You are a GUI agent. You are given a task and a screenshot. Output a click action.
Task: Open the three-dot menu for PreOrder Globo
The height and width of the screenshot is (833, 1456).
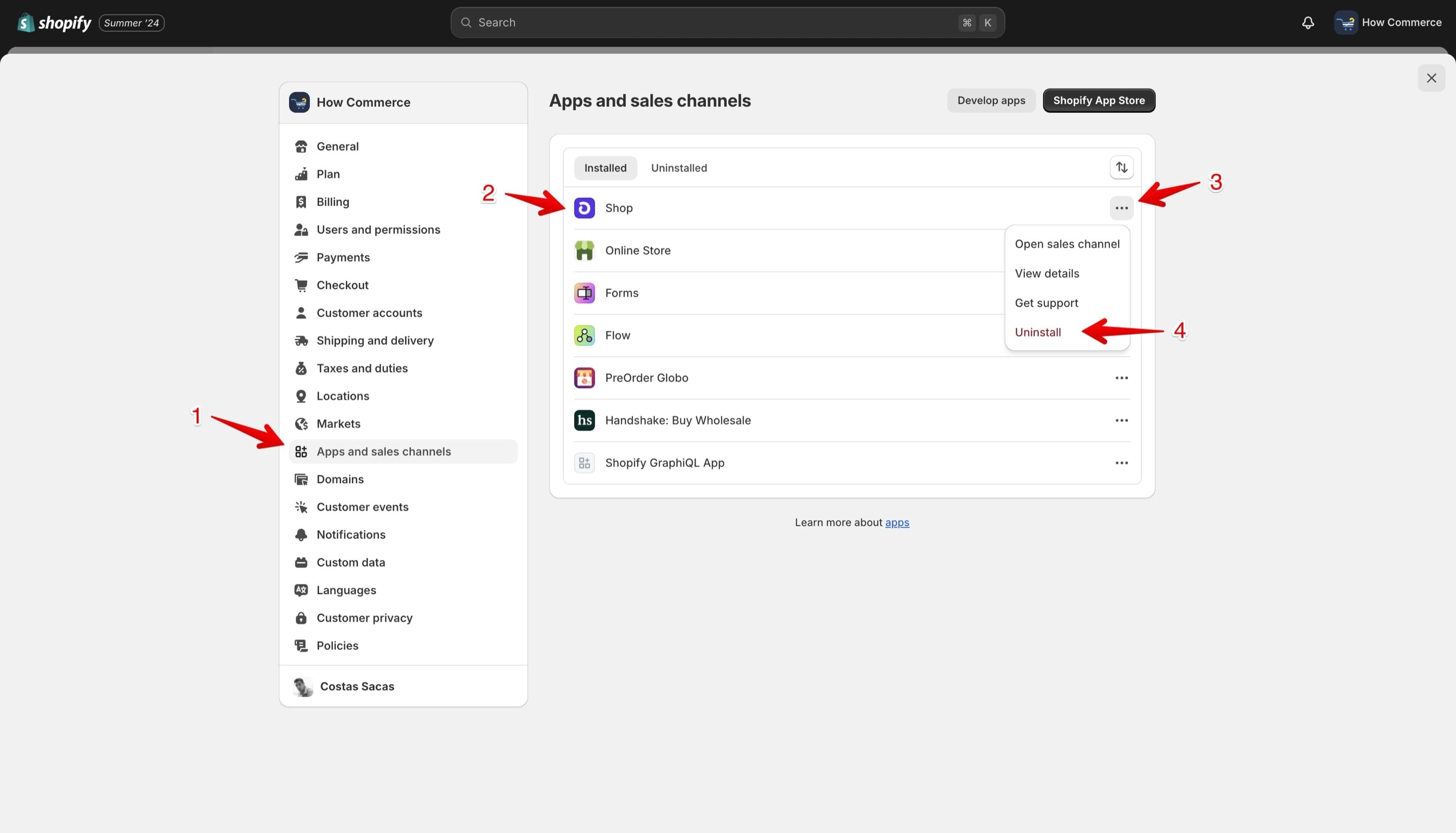pyautogui.click(x=1121, y=378)
